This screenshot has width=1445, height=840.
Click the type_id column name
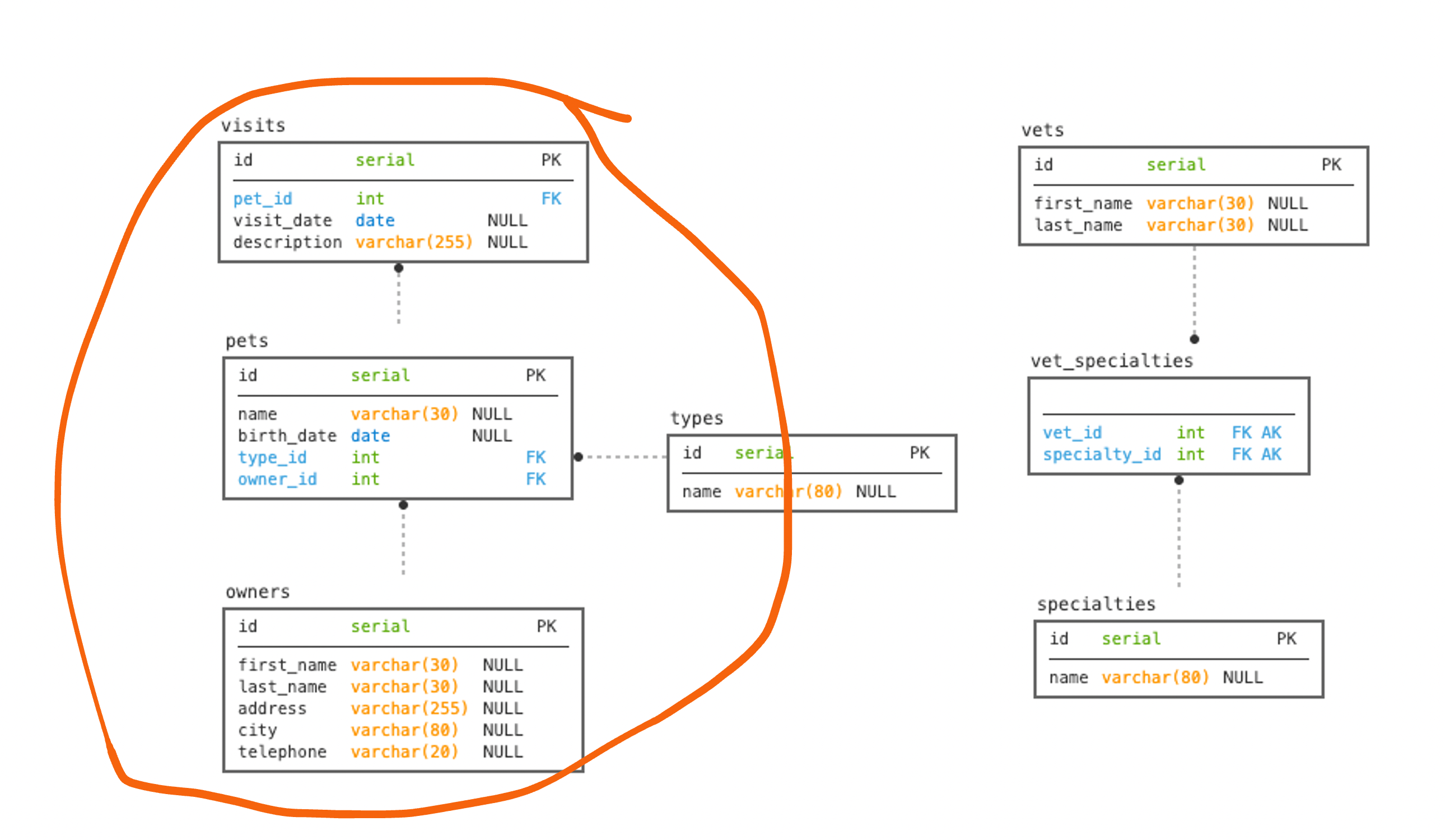tap(273, 458)
